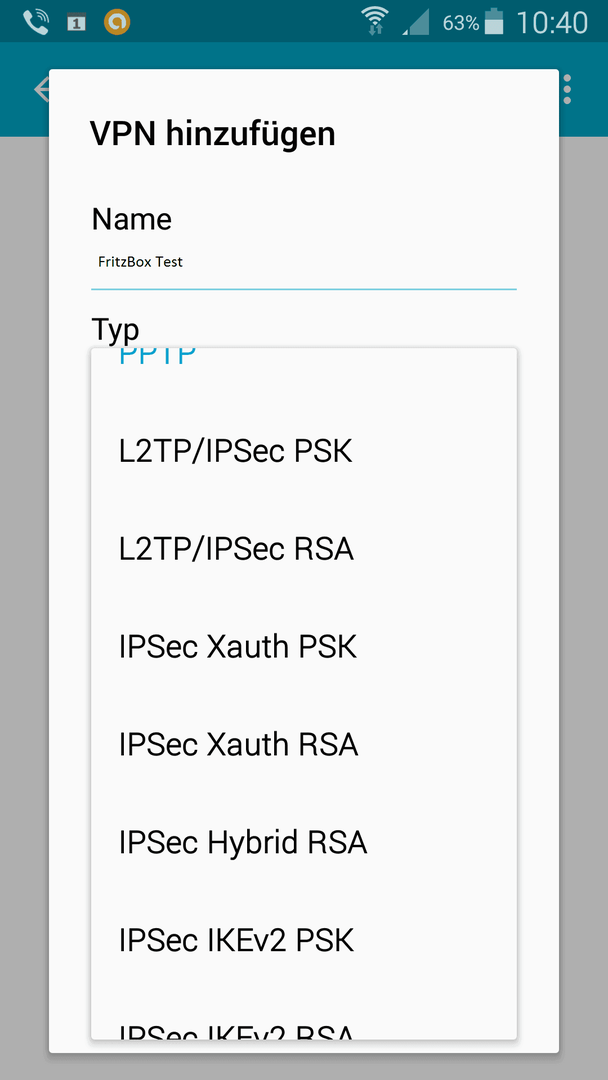The image size is (608, 1080).
Task: Edit the Name field containing FritzBox Test
Action: click(x=304, y=263)
